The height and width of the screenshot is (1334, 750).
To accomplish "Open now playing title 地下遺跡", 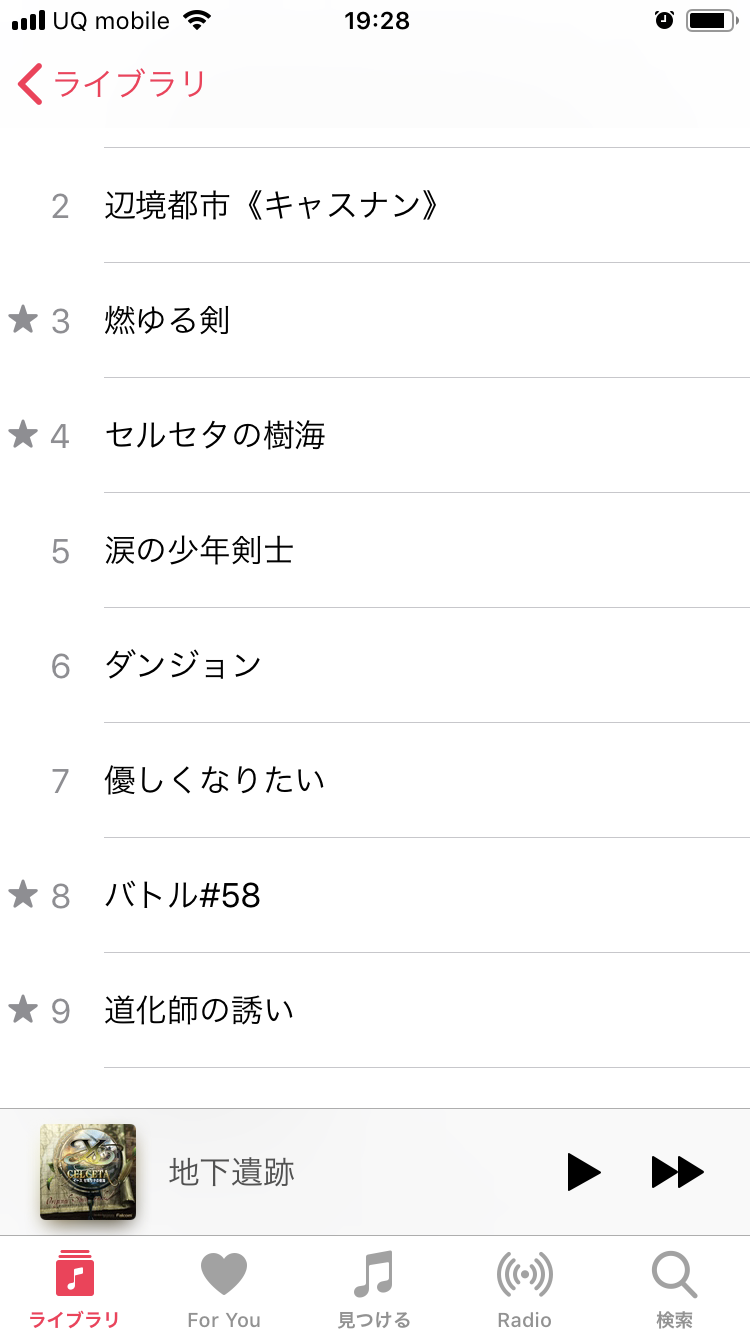I will (x=232, y=1172).
